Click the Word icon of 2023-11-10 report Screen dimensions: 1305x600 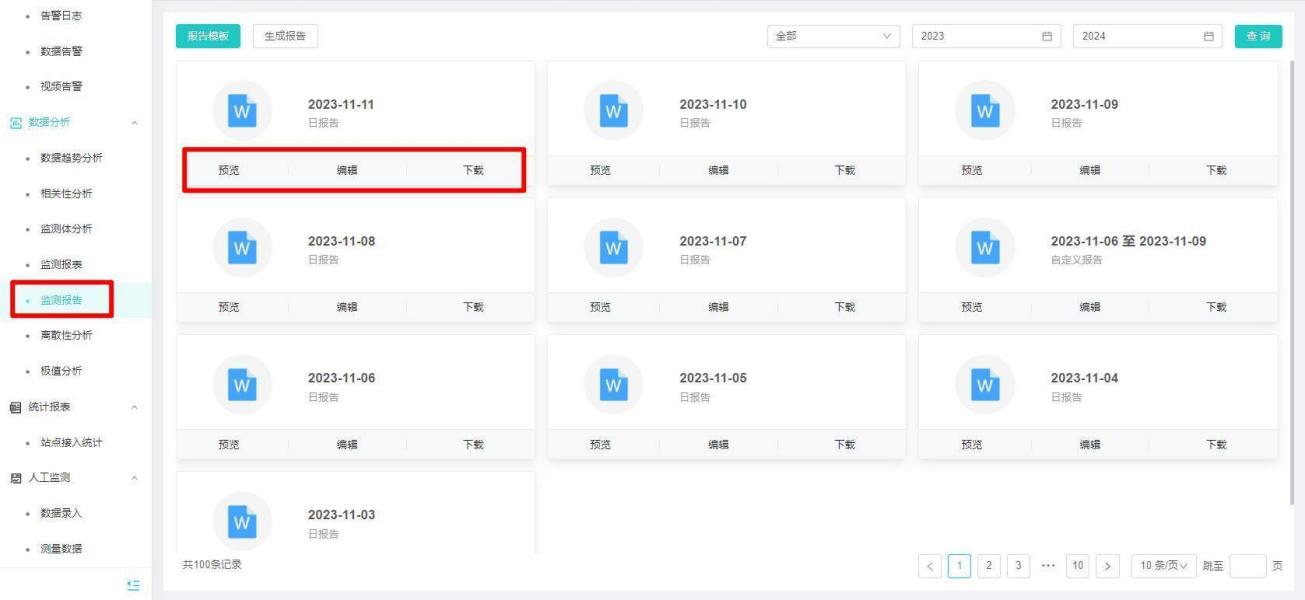tap(613, 112)
